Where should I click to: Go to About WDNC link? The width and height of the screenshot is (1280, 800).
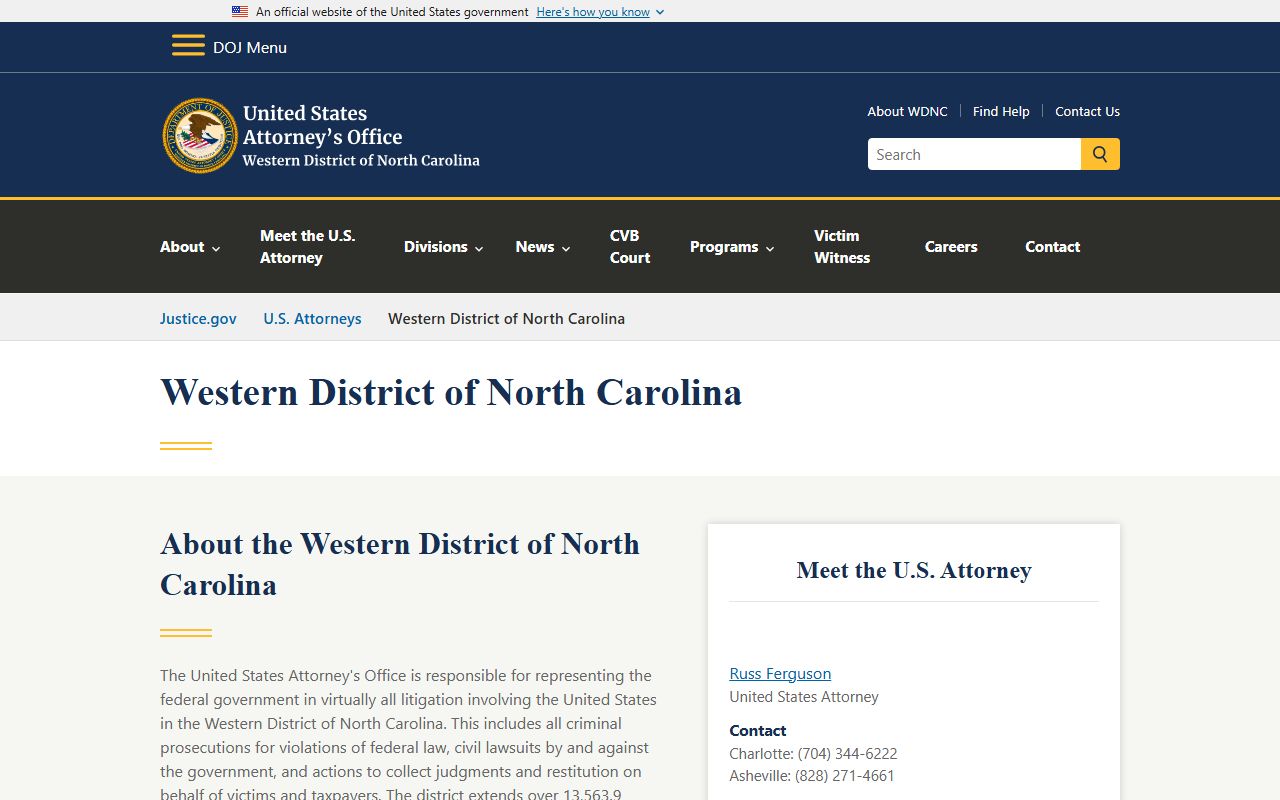(x=907, y=111)
